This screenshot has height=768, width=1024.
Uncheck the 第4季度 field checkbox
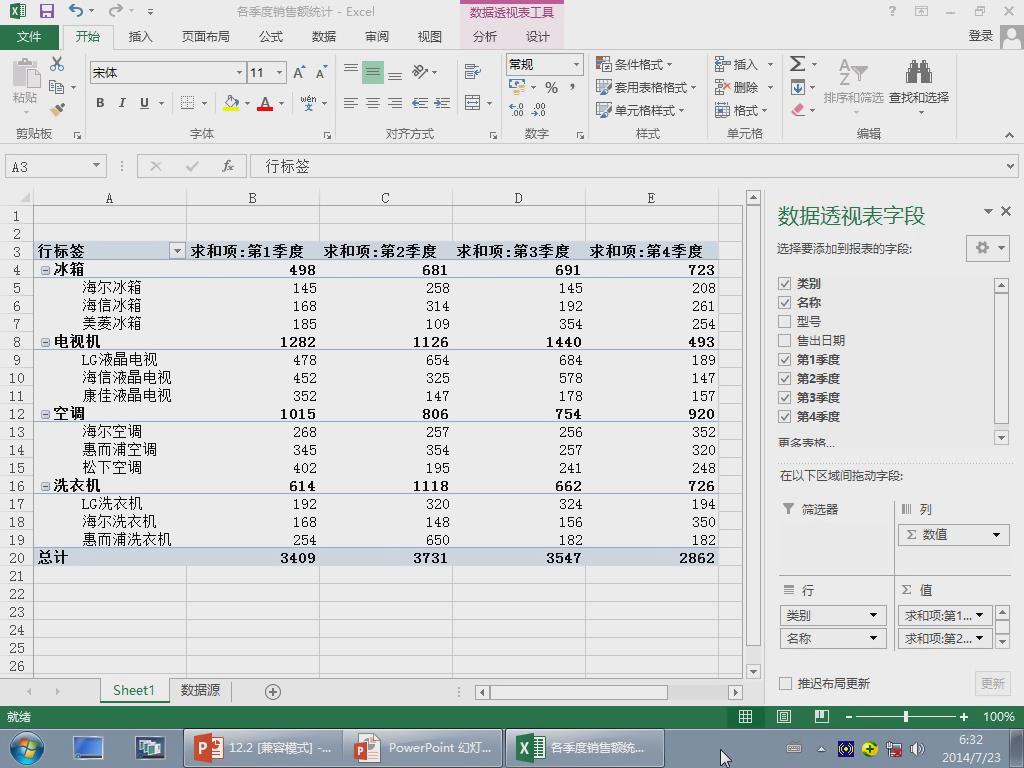pyautogui.click(x=784, y=416)
